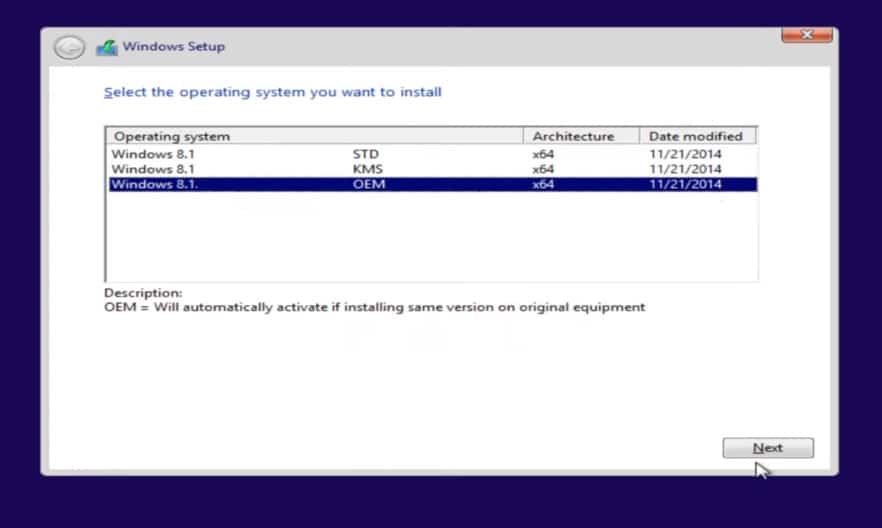Viewport: 882px width, 528px height.
Task: Click 11/21/2014 in the STD row
Action: coord(685,154)
